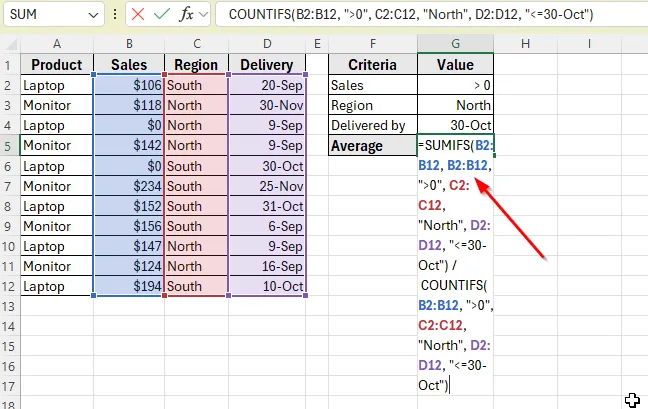Select cell with $142 sales
648x409 pixels.
(129, 145)
